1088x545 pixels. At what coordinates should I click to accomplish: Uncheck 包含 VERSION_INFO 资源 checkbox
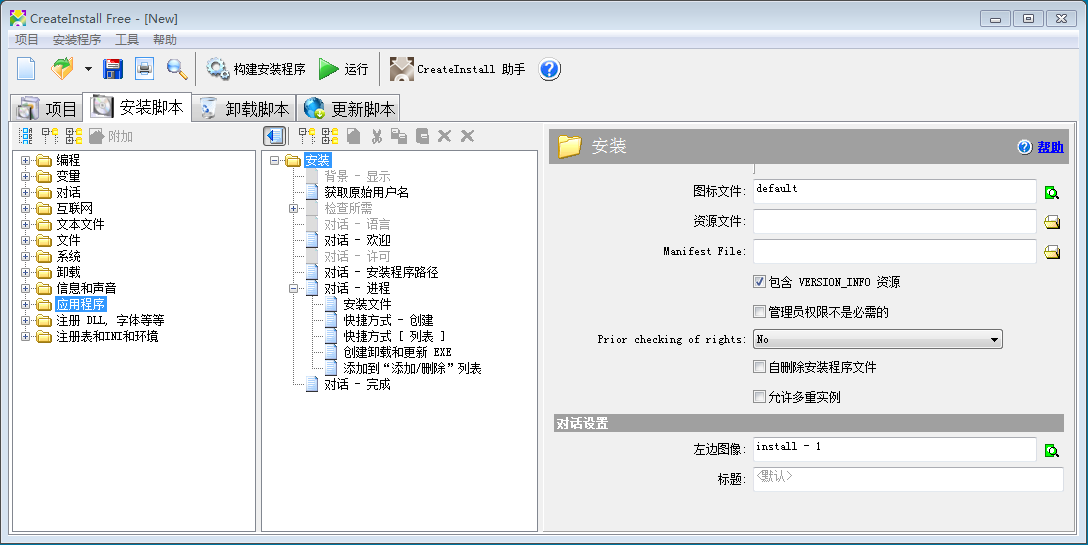pyautogui.click(x=759, y=282)
